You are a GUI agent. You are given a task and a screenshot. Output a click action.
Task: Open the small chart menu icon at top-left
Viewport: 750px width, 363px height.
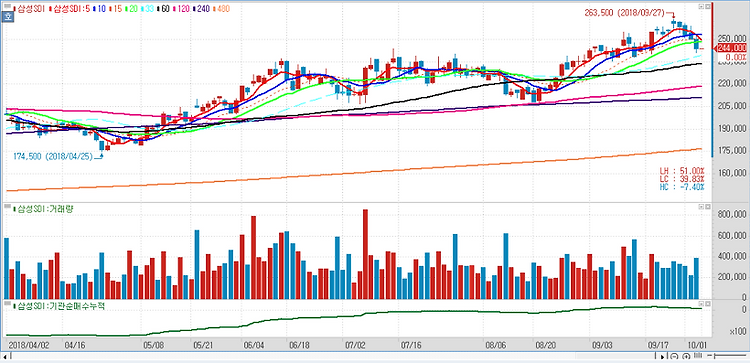(x=7, y=6)
